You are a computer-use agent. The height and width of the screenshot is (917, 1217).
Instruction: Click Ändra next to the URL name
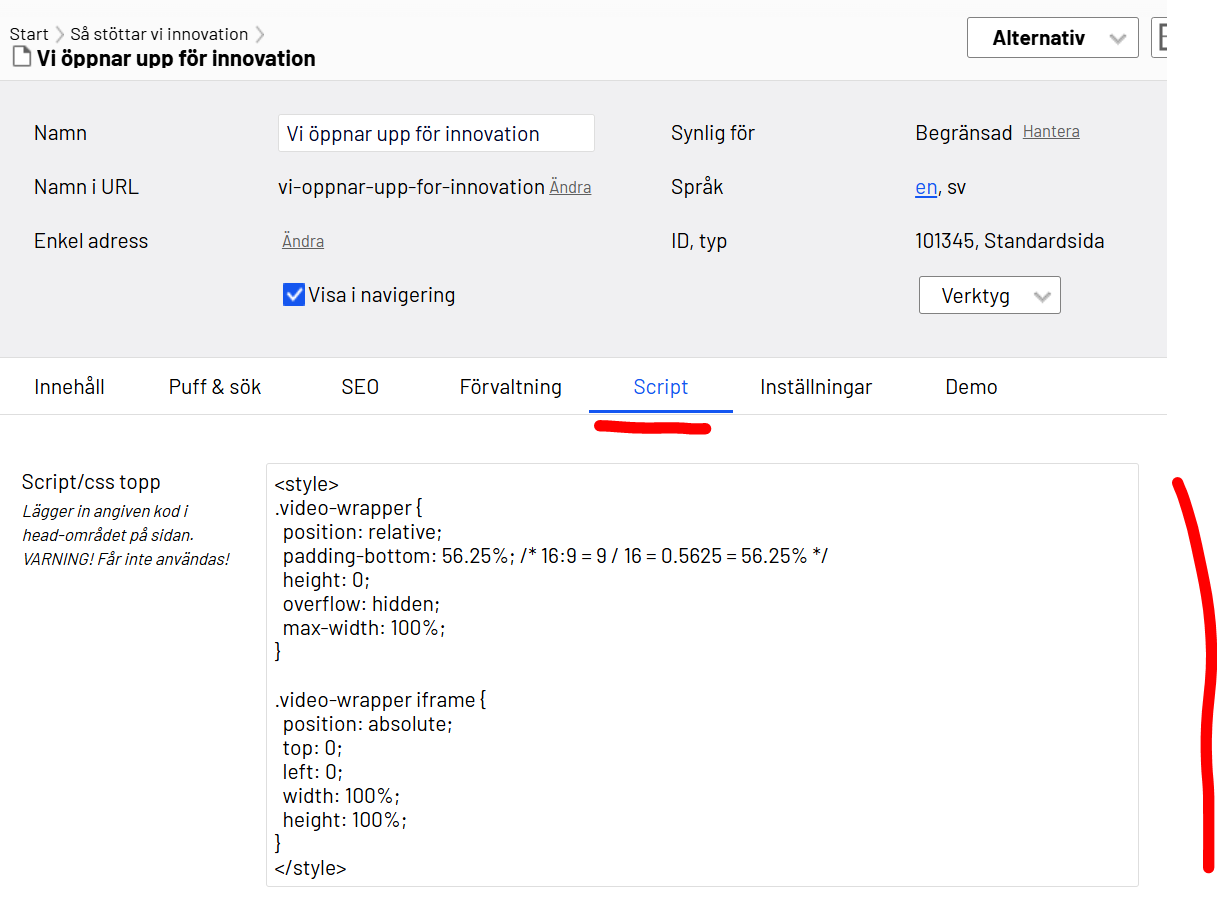pyautogui.click(x=570, y=187)
